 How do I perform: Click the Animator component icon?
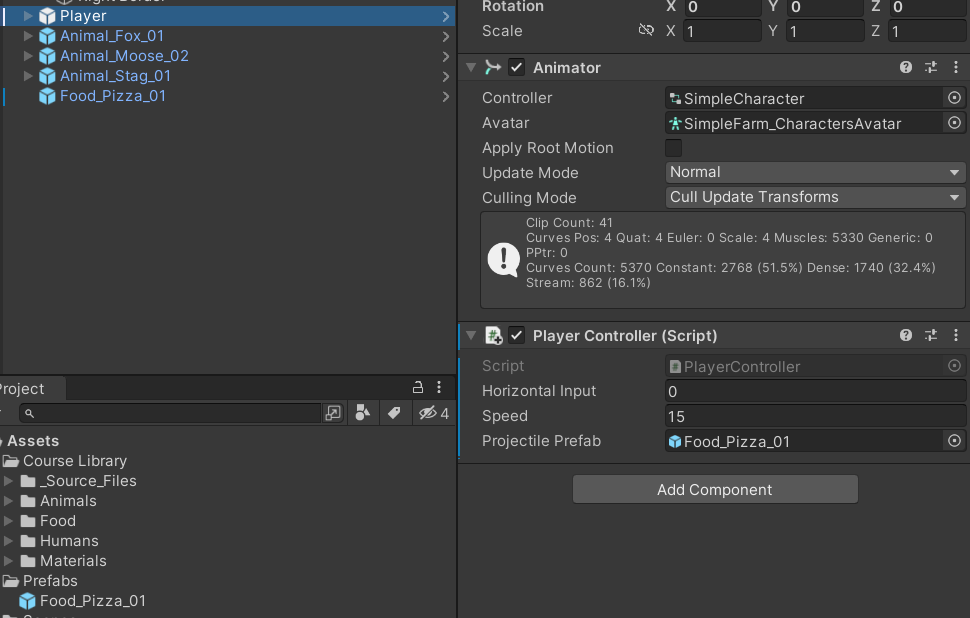point(493,67)
